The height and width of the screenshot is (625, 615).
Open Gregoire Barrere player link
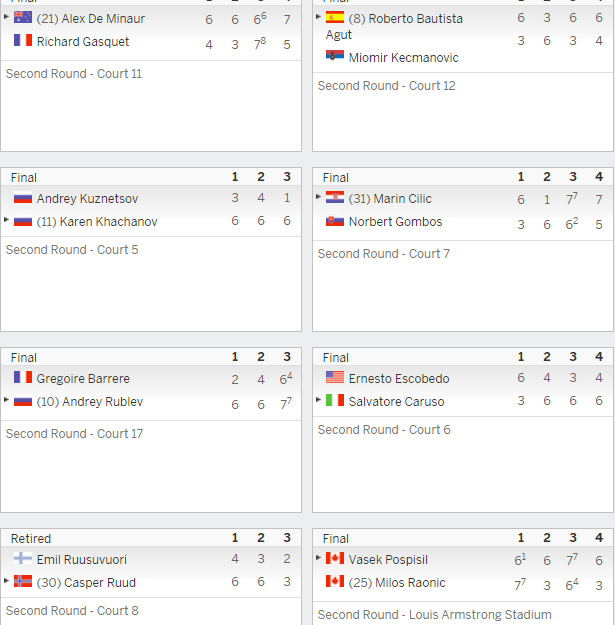tap(83, 379)
